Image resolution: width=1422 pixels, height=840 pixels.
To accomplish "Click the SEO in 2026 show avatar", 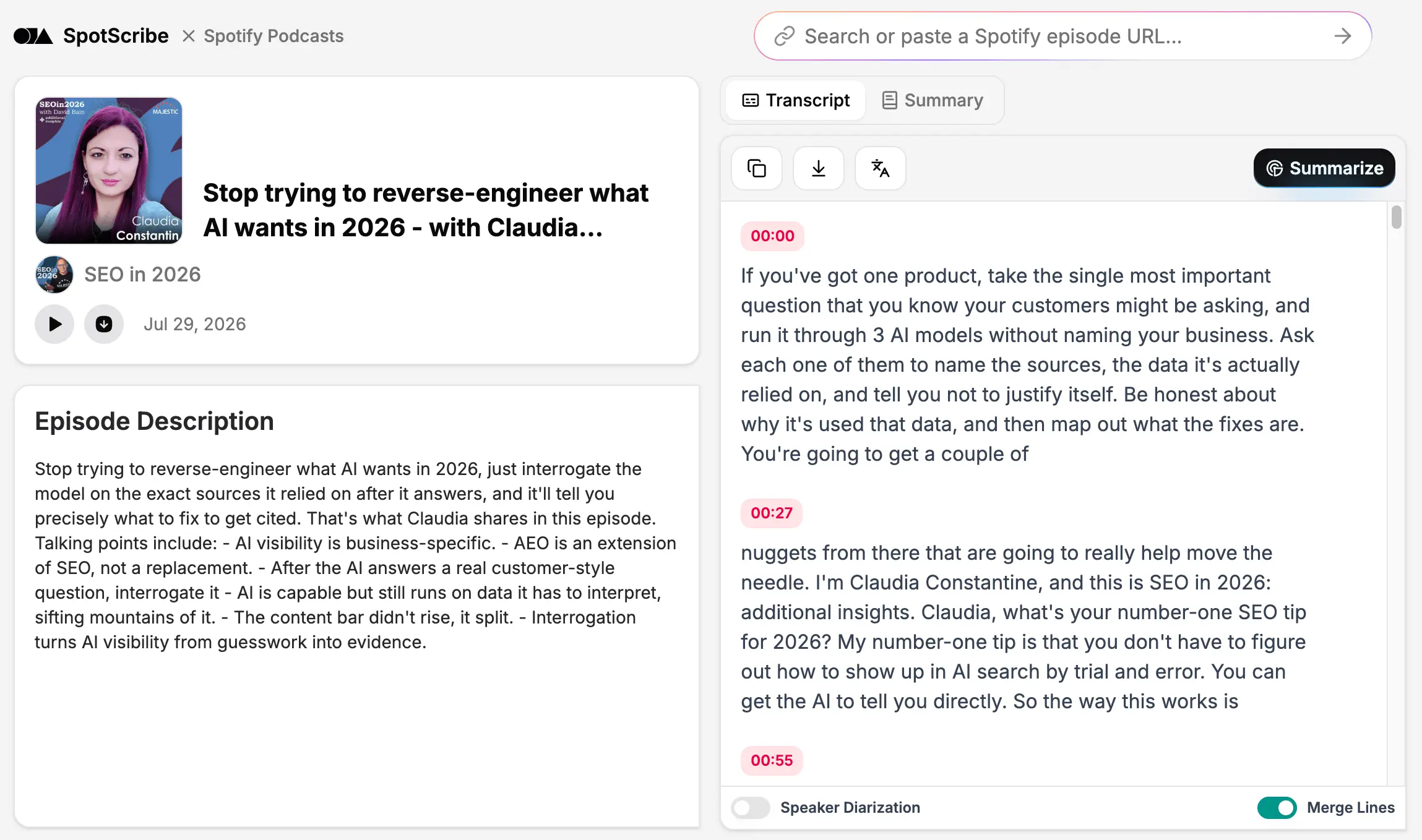I will [x=54, y=275].
